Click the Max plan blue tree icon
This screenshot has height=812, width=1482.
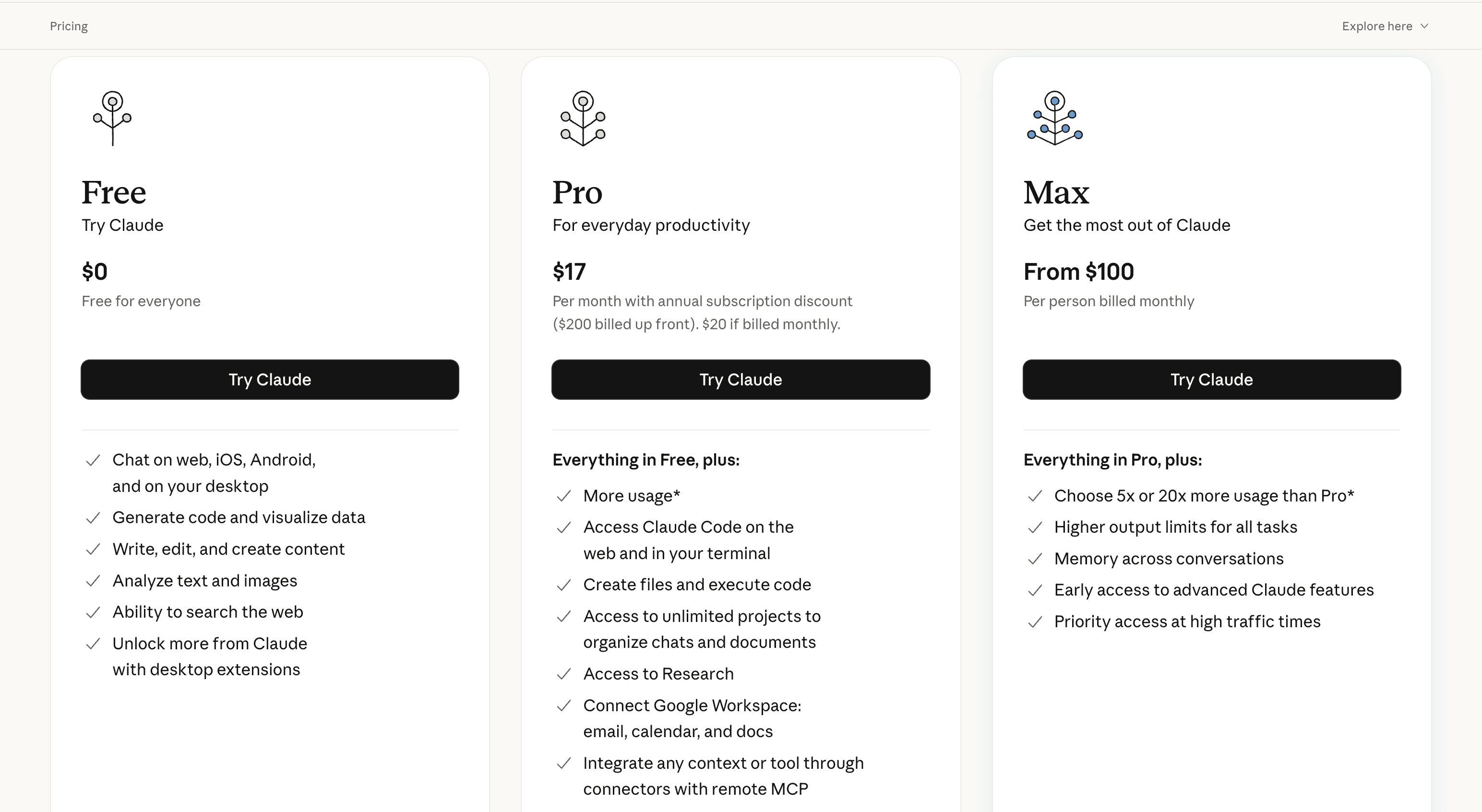tap(1054, 118)
